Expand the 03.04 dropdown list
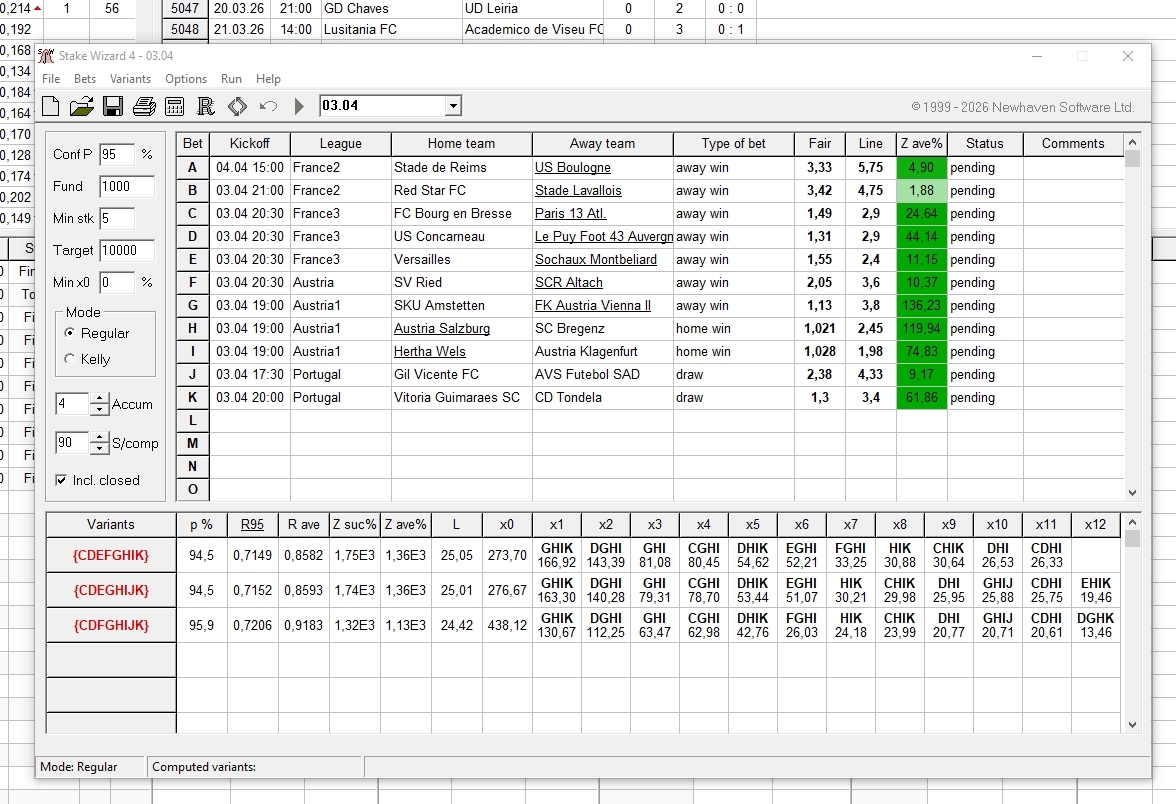1176x804 pixels. [453, 106]
